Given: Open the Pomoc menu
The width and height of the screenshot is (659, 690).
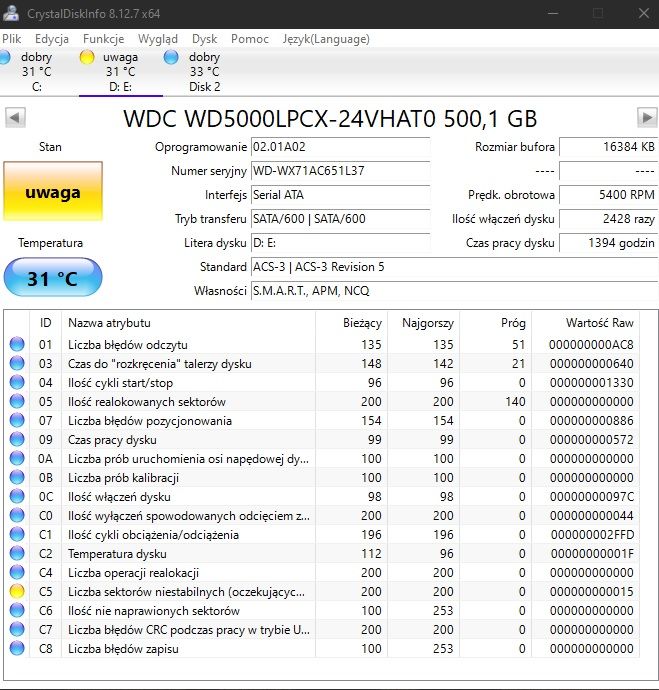Looking at the screenshot, I should click(x=250, y=39).
